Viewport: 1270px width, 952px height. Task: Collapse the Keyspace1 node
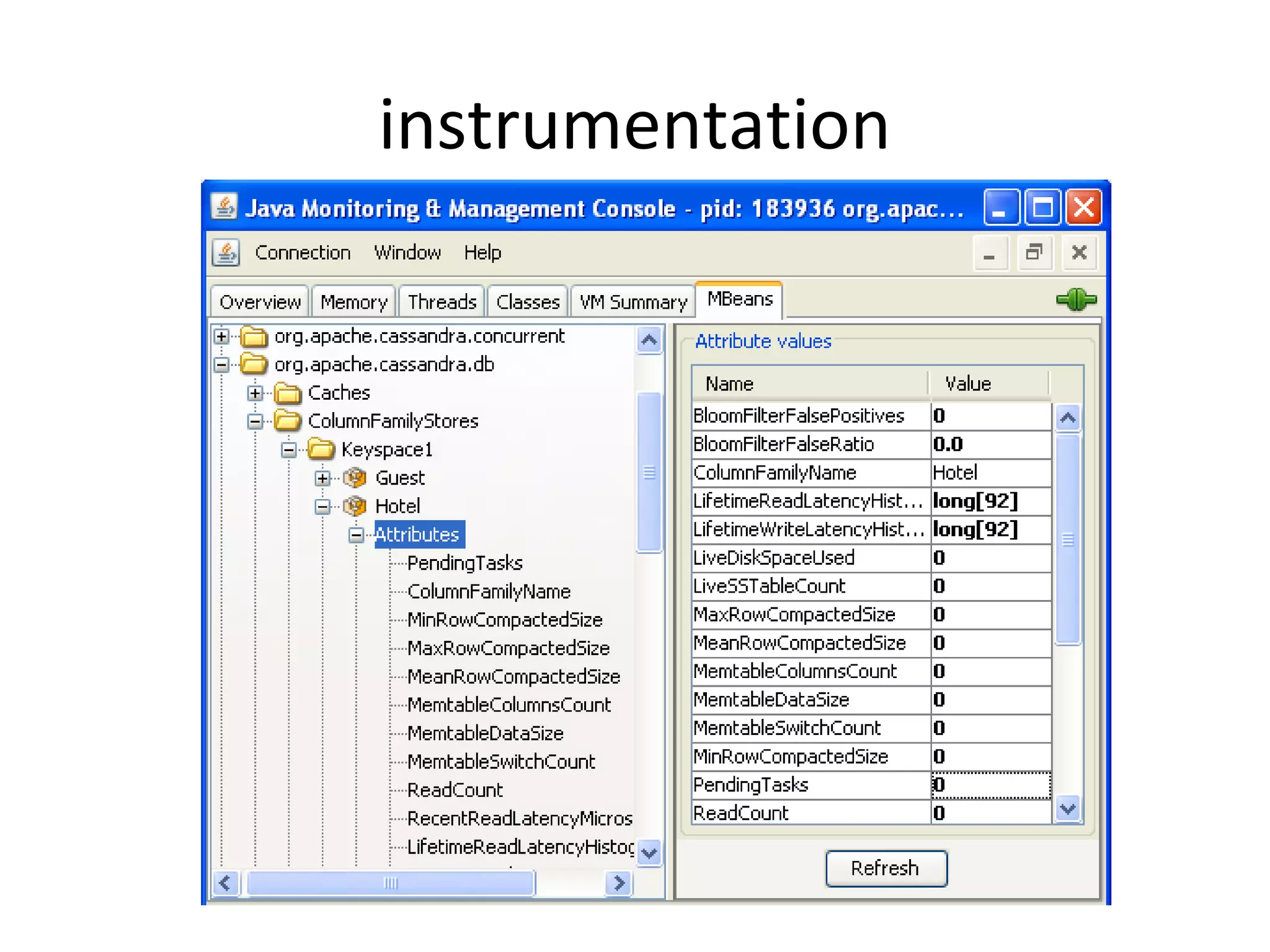pos(288,450)
